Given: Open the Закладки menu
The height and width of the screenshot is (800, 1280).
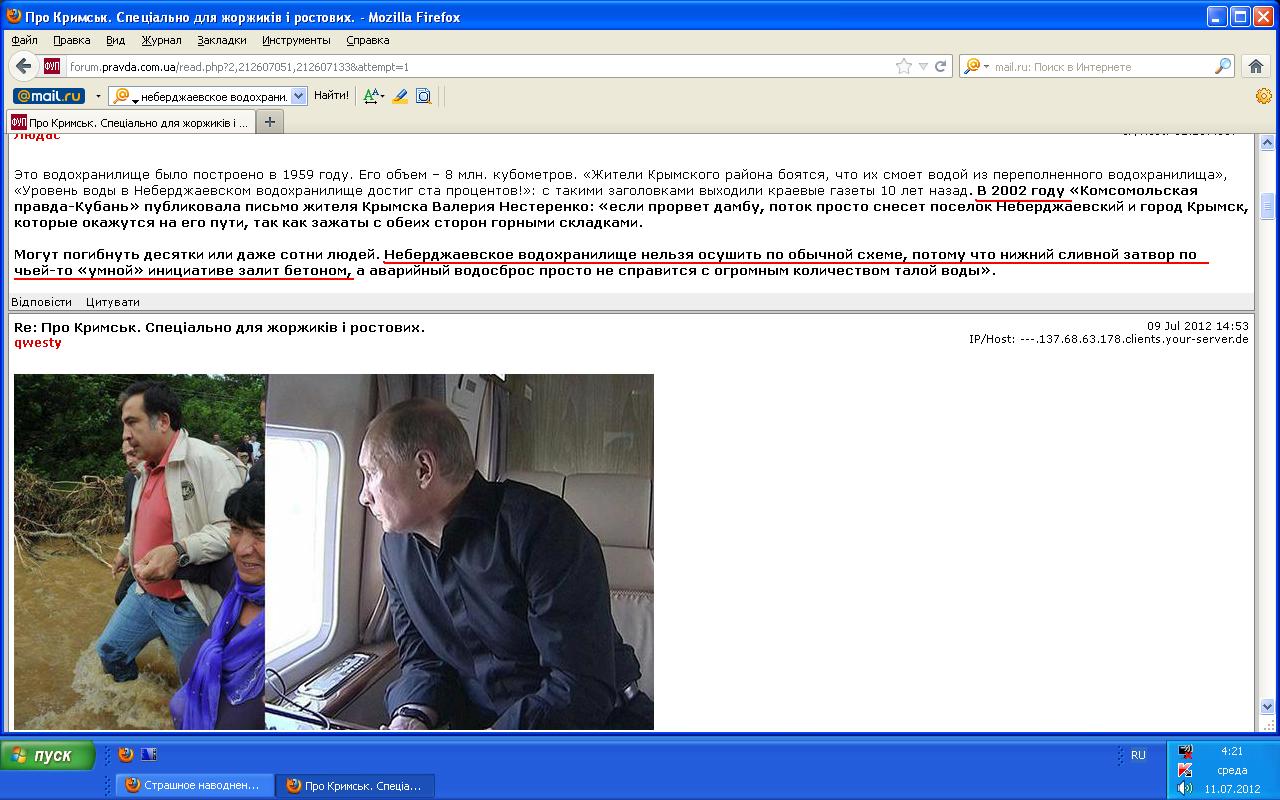Looking at the screenshot, I should point(222,40).
